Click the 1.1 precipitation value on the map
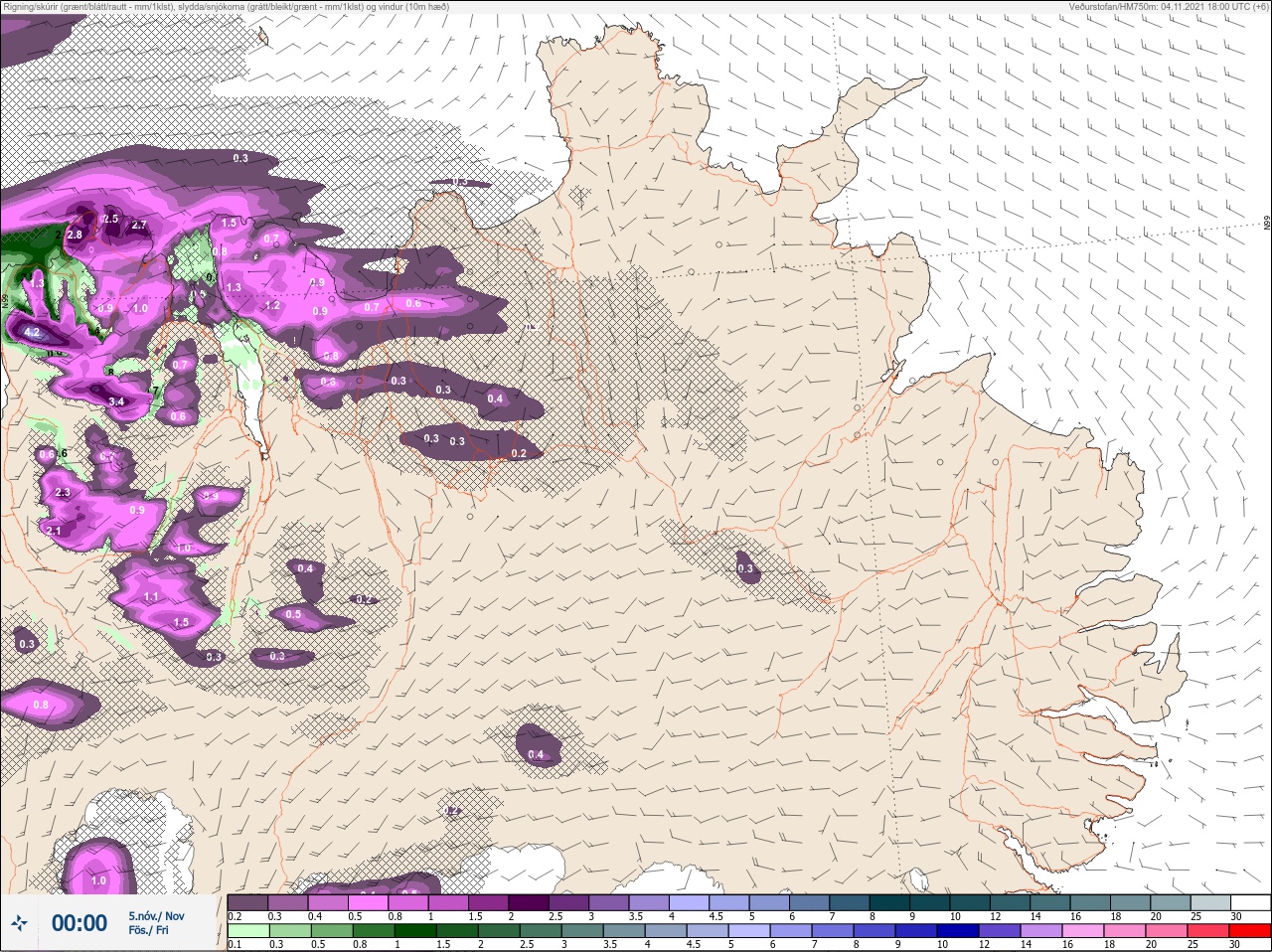Viewport: 1272px width, 952px height. [152, 596]
